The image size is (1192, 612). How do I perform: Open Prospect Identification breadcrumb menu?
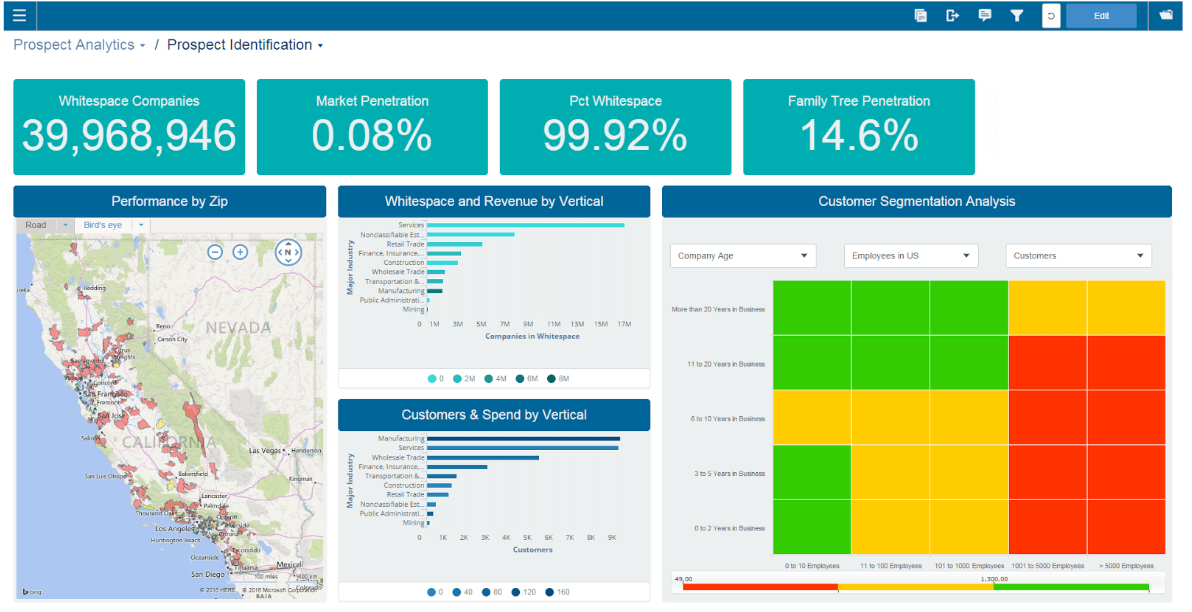pos(245,45)
